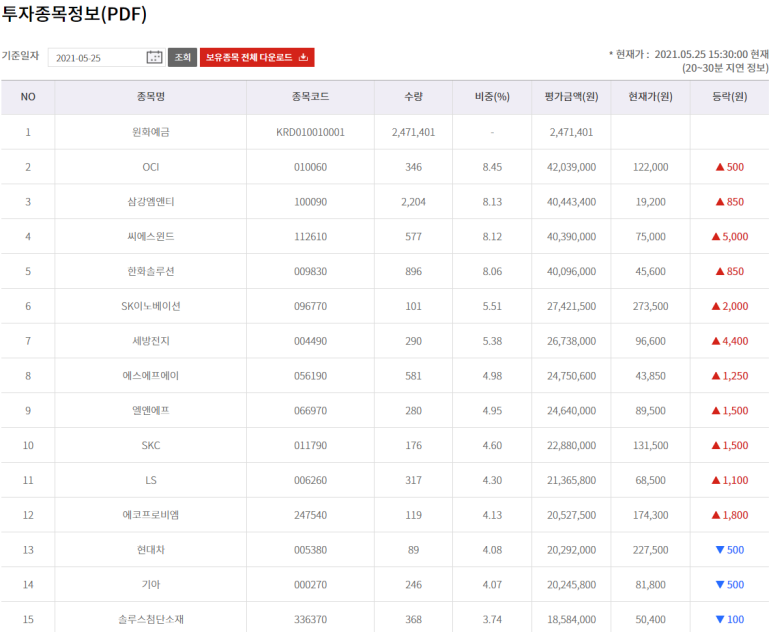
Task: Click the 40,443,400 valuation amount
Action: (x=571, y=202)
